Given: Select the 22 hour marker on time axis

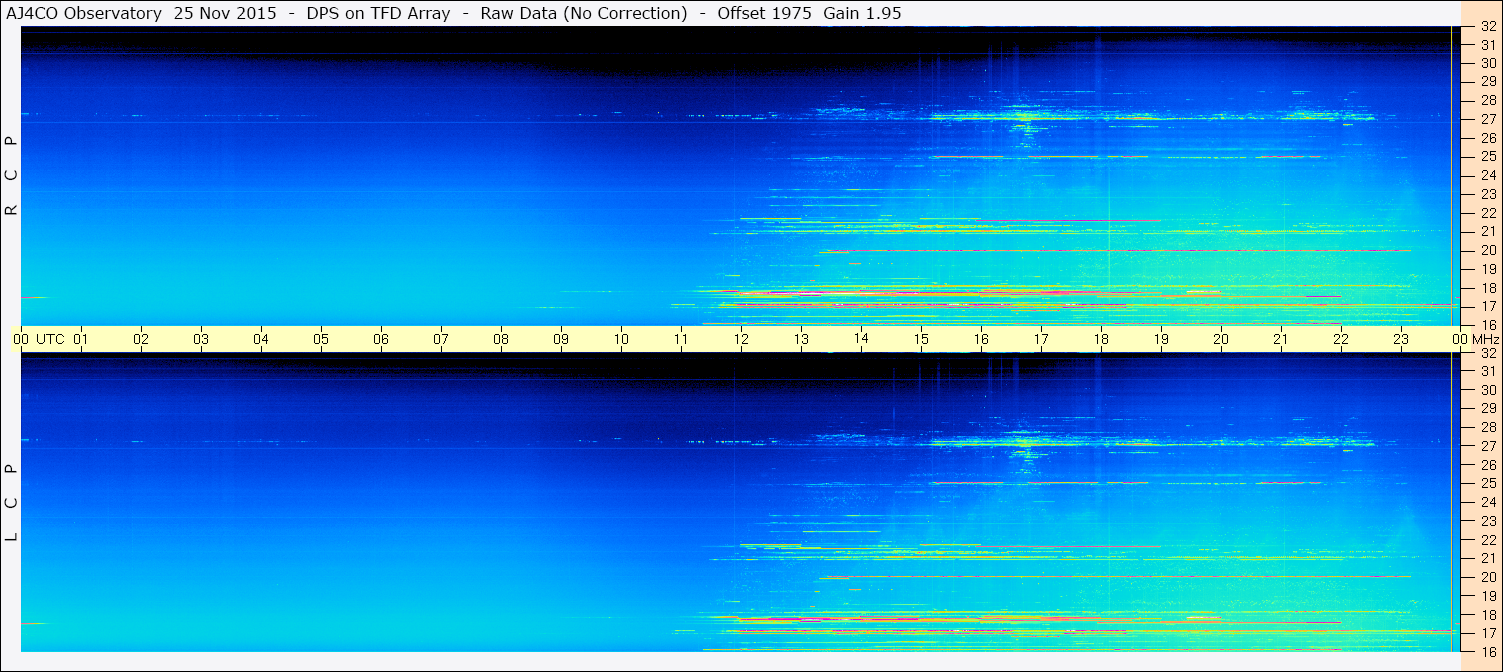Looking at the screenshot, I should pos(1341,339).
